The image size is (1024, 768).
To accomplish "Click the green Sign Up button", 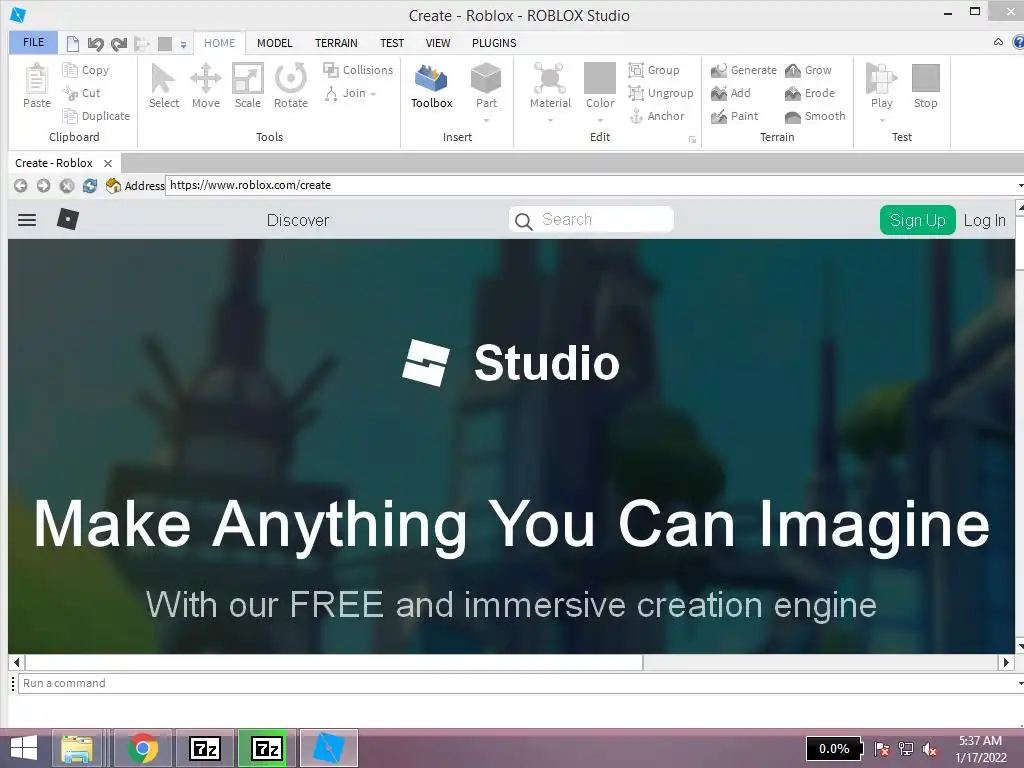I will 918,220.
